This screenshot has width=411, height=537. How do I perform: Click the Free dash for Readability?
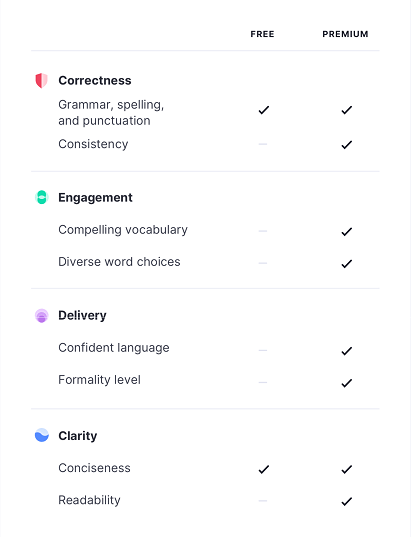(263, 501)
